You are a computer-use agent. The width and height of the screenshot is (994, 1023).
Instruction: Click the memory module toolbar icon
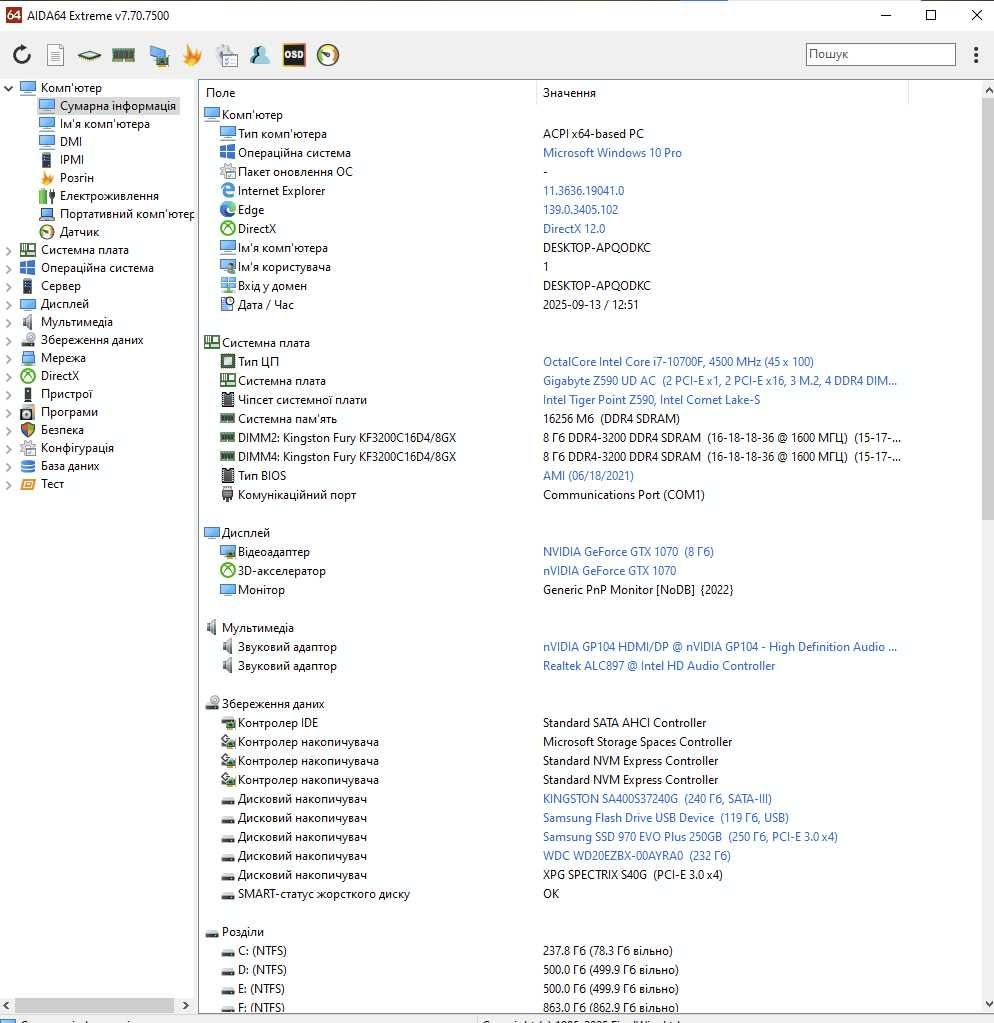click(x=123, y=55)
